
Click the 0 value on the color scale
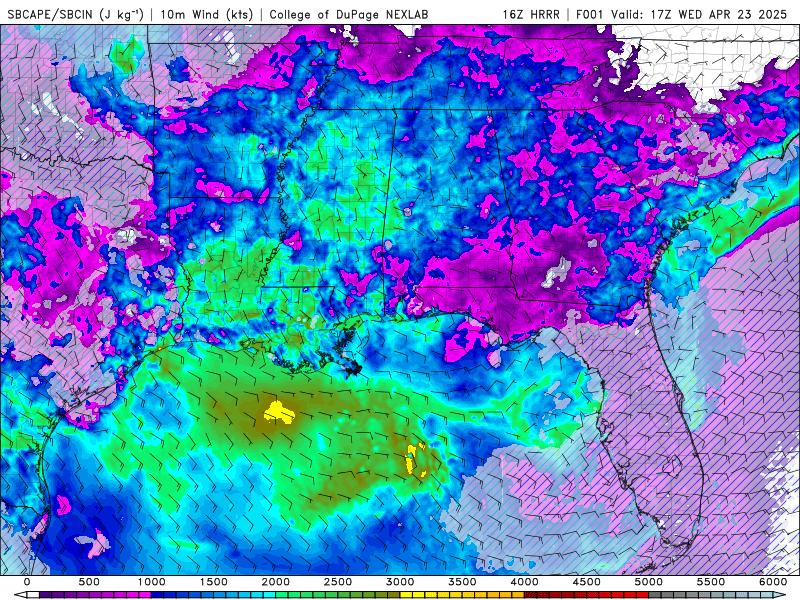pos(27,582)
